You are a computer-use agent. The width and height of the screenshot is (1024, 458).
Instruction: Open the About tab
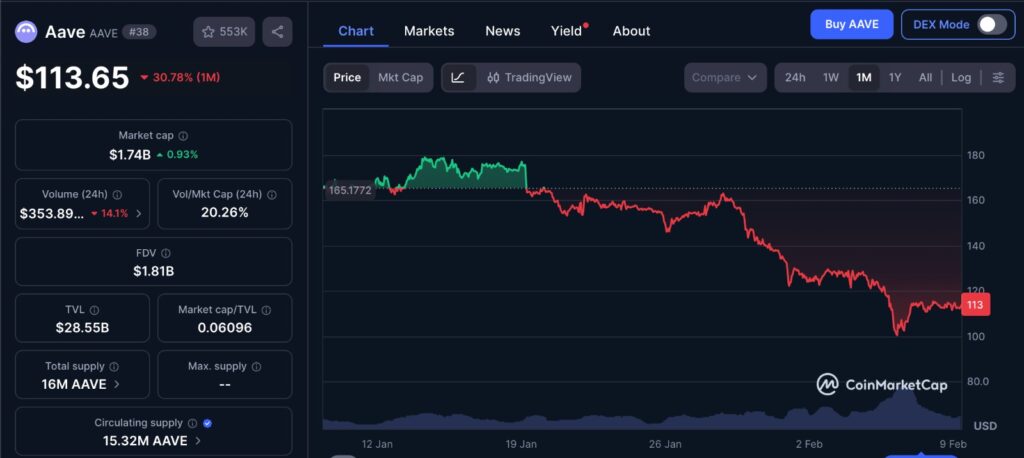[x=632, y=31]
